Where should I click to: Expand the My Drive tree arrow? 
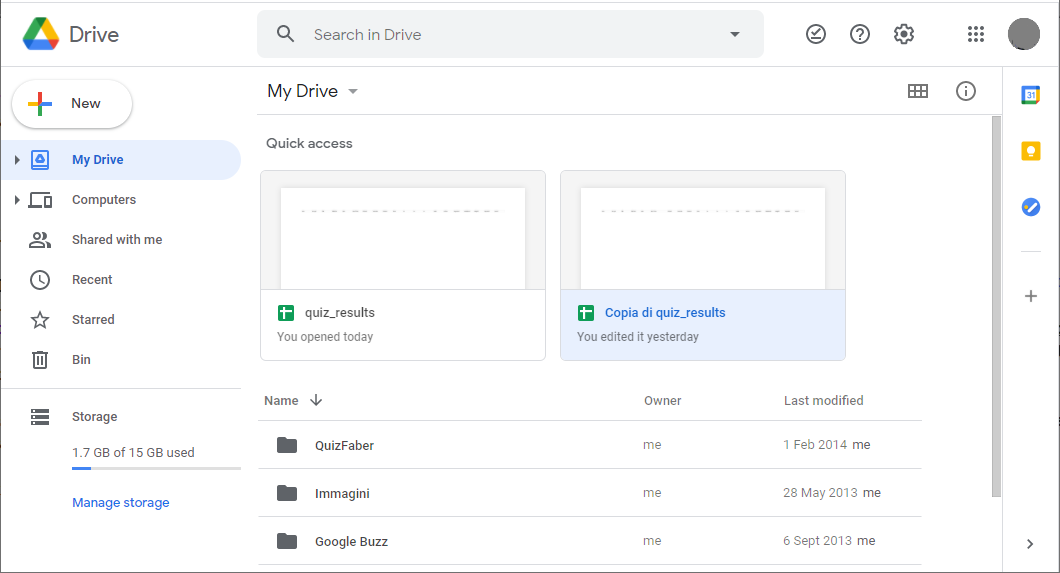pyautogui.click(x=17, y=160)
